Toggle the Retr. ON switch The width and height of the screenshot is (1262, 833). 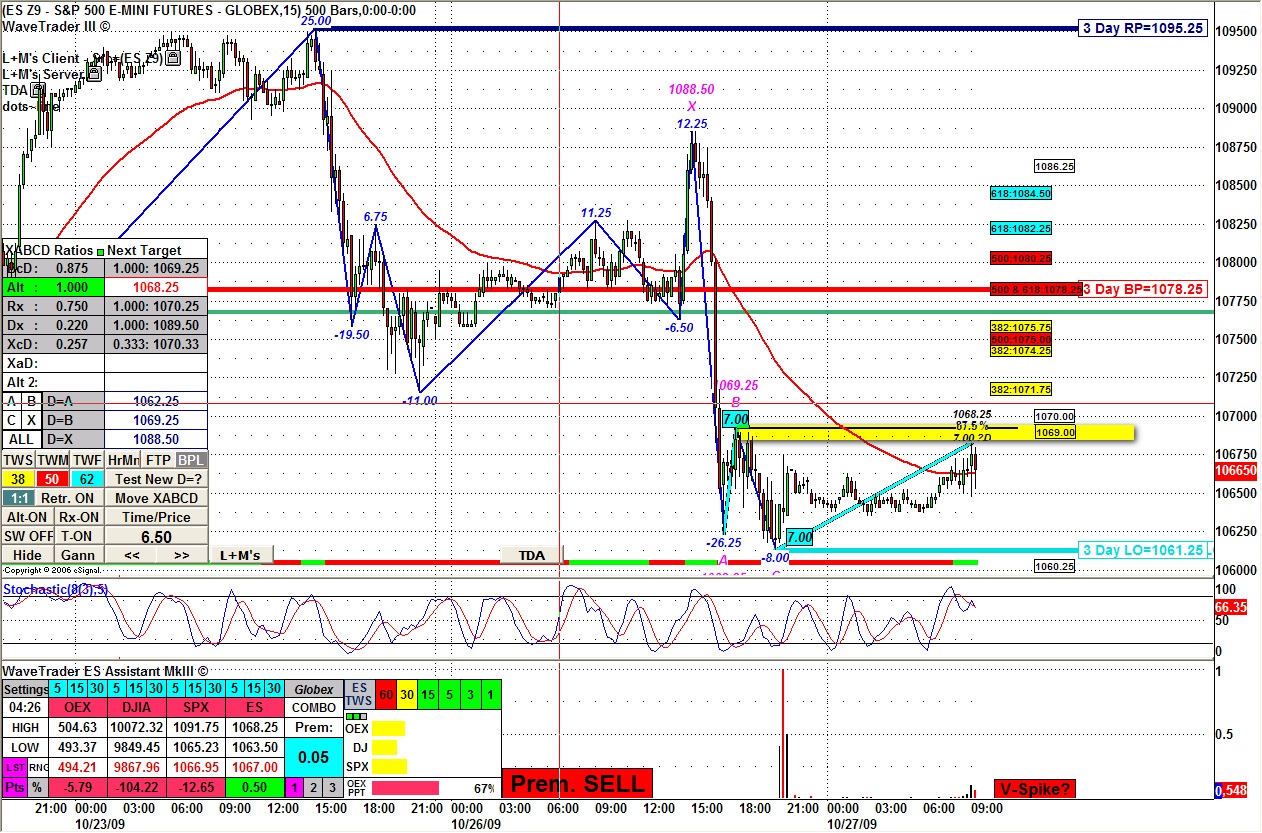(69, 498)
